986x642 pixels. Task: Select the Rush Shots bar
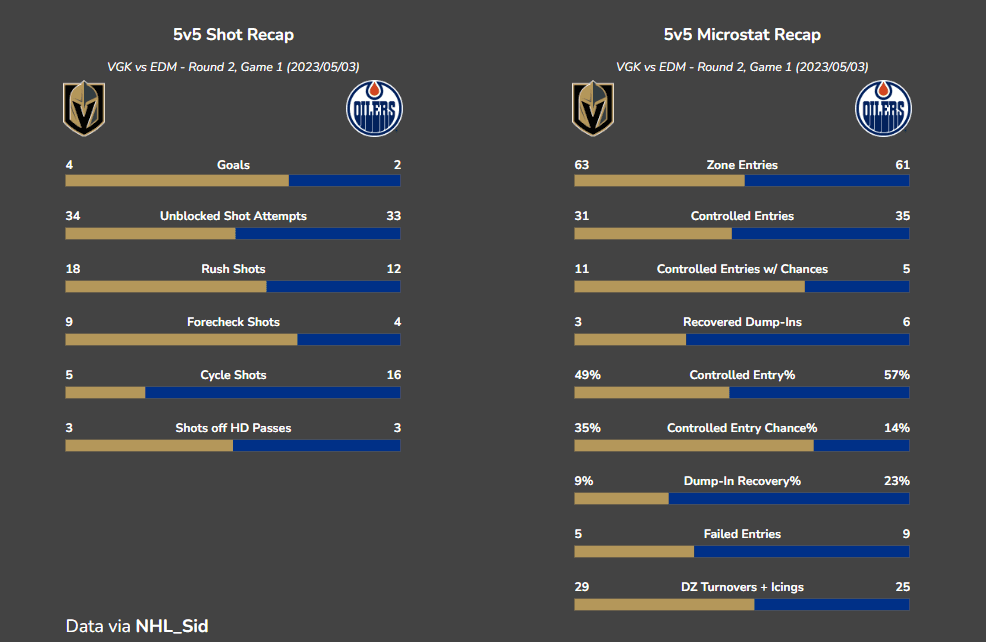coord(233,286)
